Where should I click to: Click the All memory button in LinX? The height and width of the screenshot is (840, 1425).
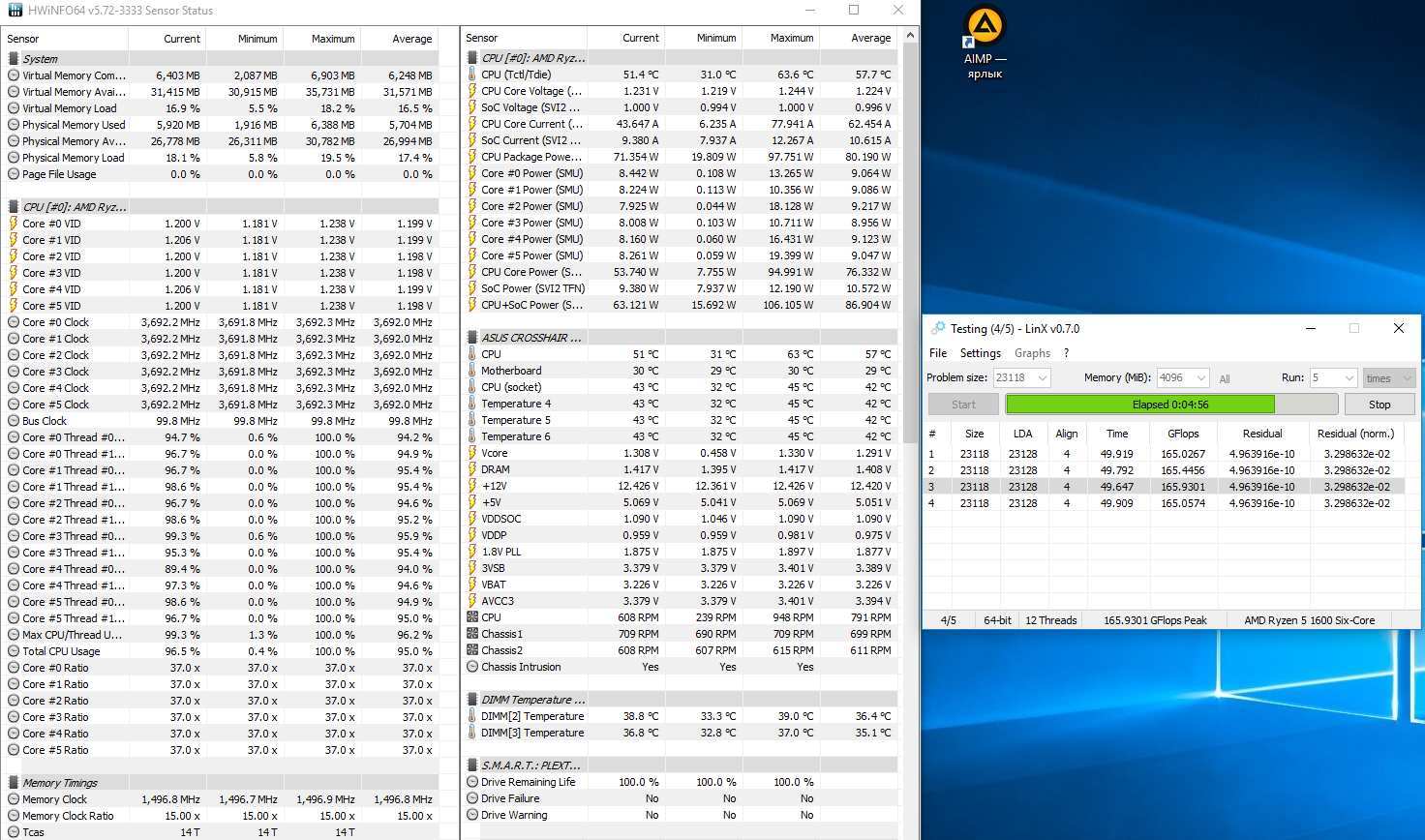1225,378
